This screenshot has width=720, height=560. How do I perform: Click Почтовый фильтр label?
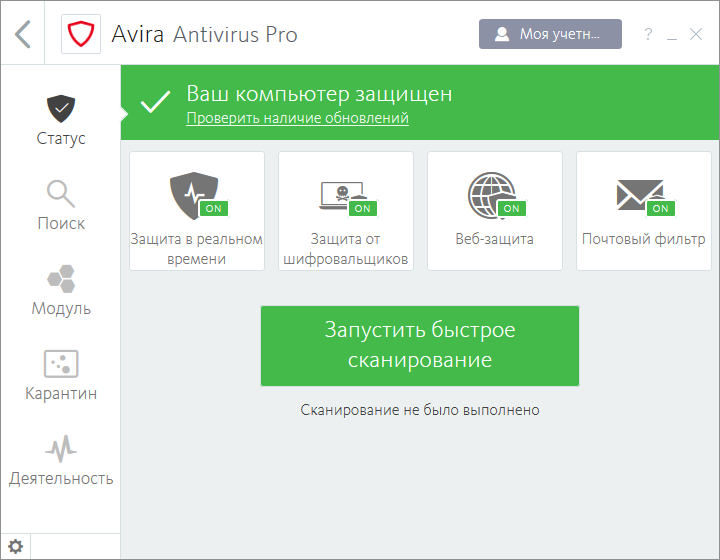tap(643, 239)
